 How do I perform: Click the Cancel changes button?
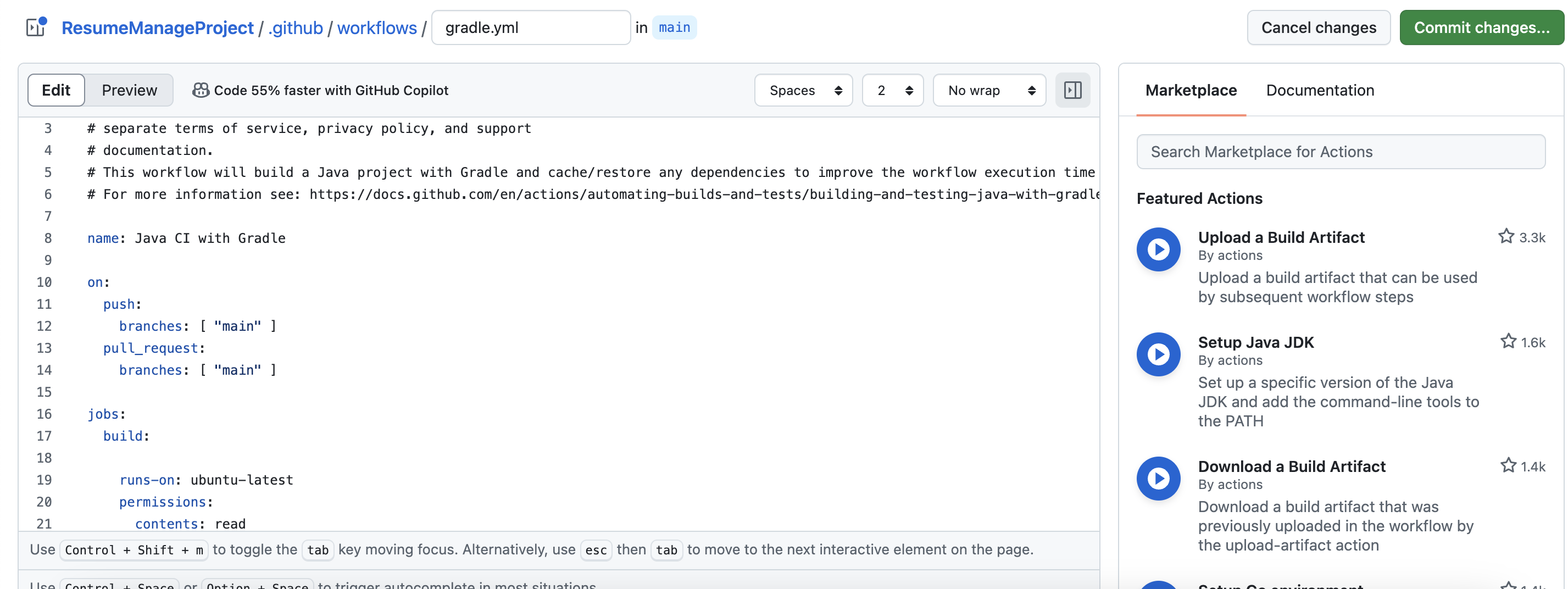[1318, 27]
